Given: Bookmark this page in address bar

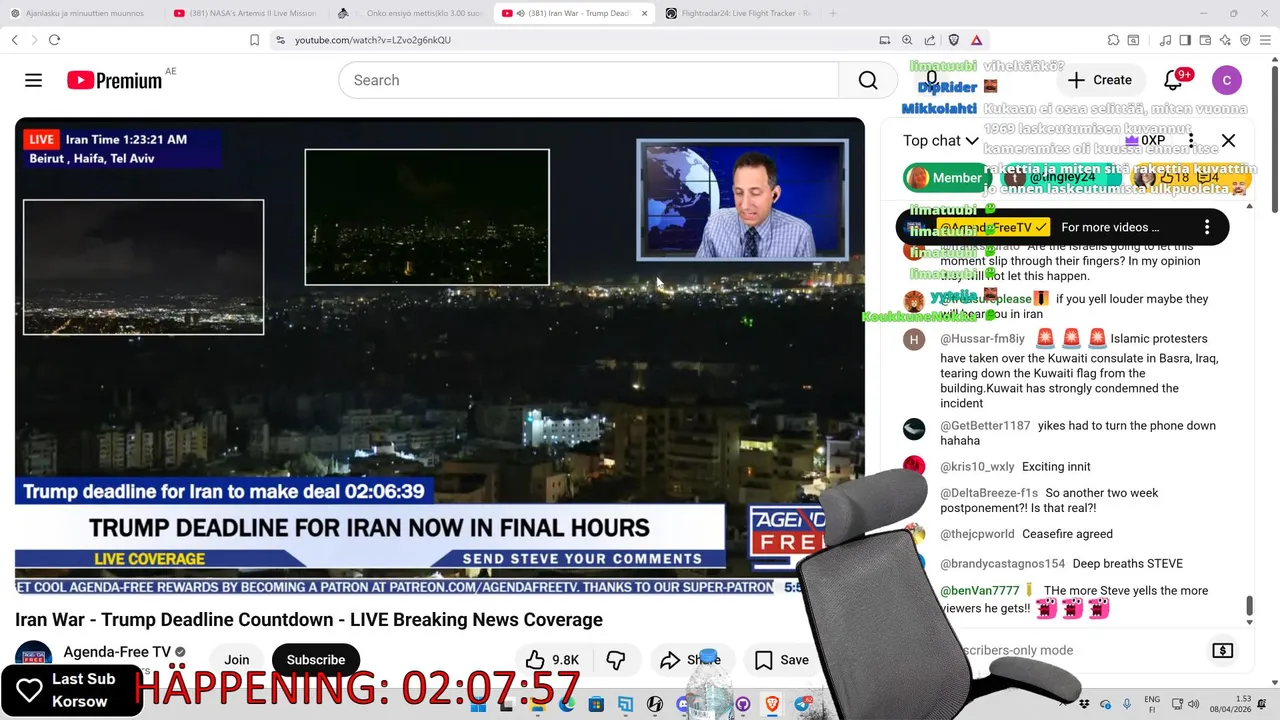Looking at the screenshot, I should 254,40.
